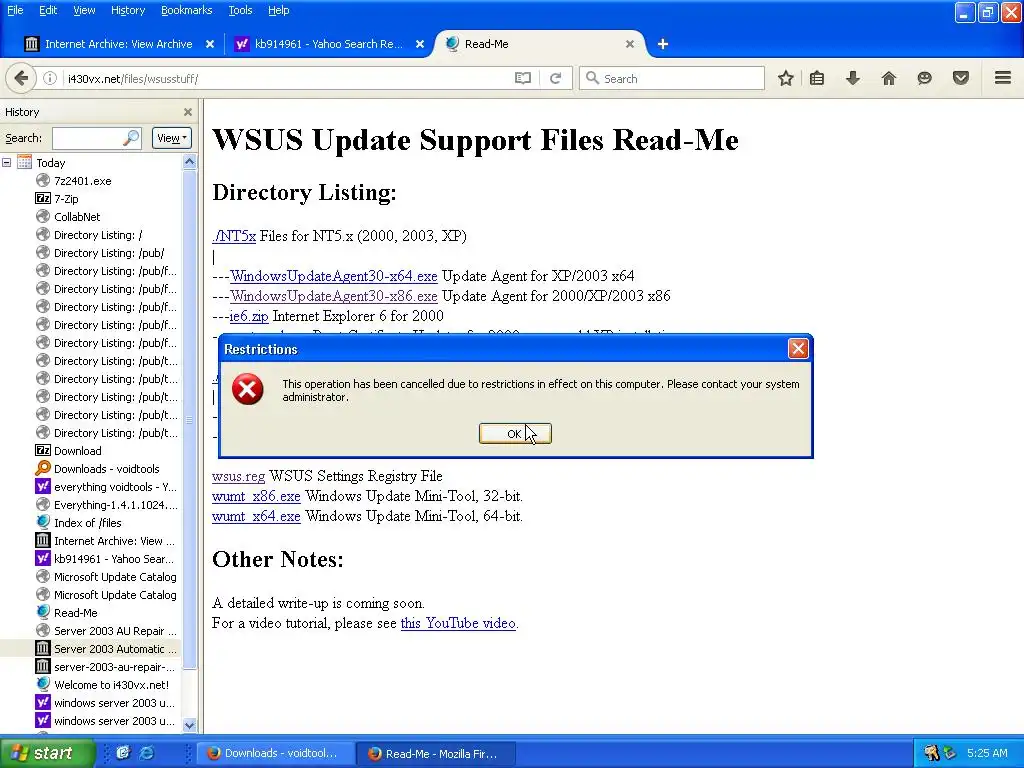This screenshot has width=1024, height=768.
Task: Select CollabNet history entry
Action: pyautogui.click(x=77, y=217)
